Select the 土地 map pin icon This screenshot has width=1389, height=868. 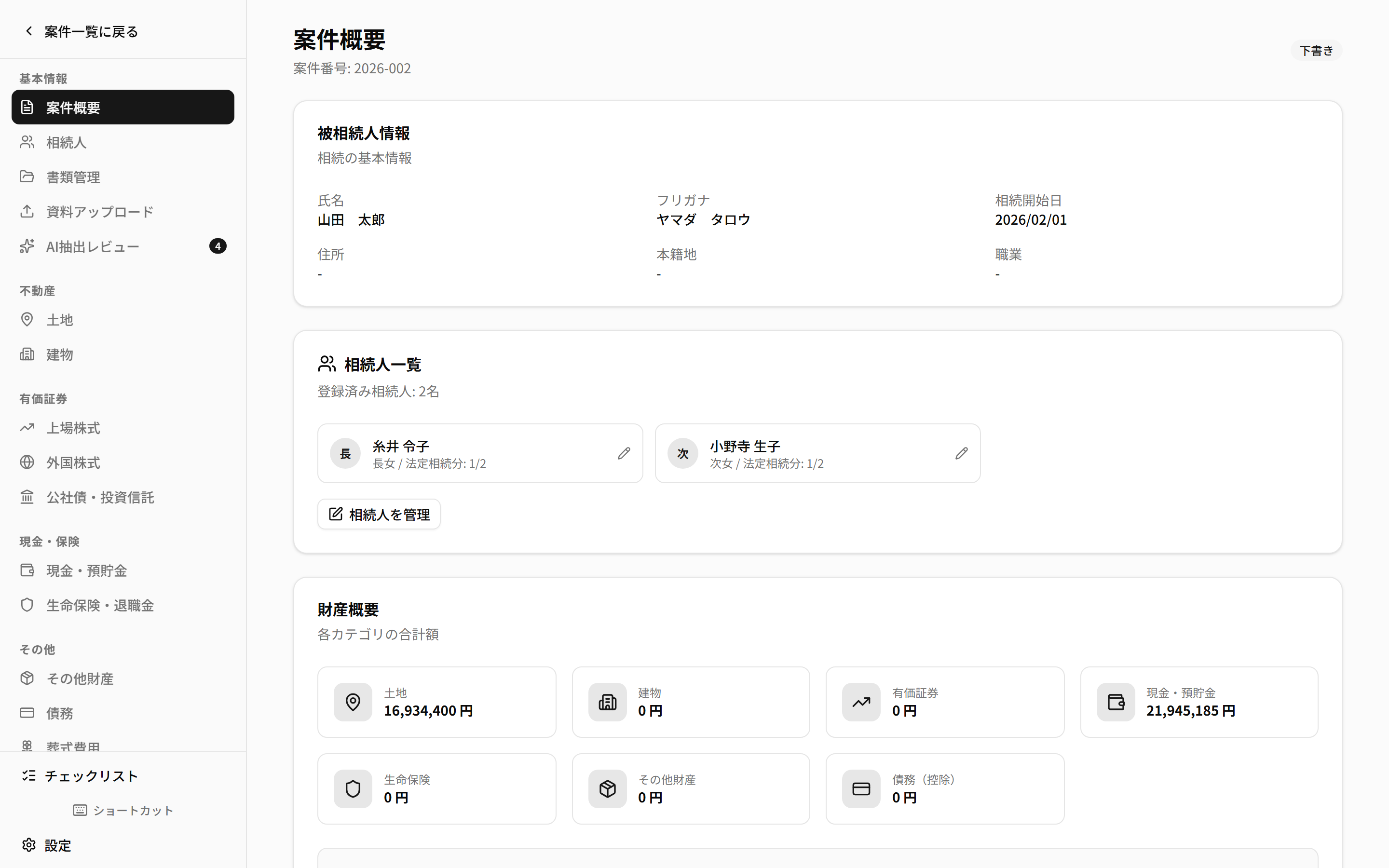click(27, 319)
